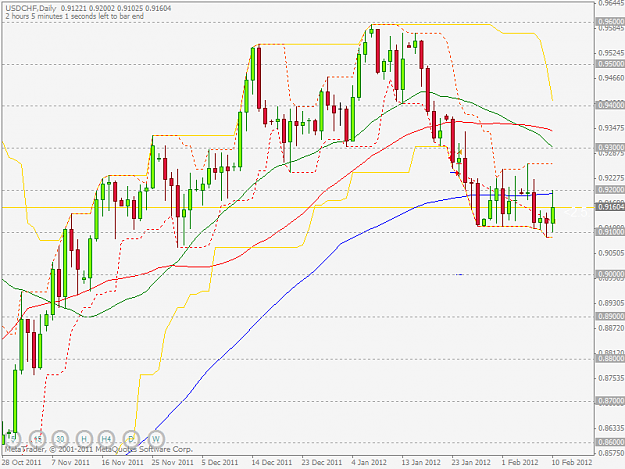Click the 13 Jan 2012 date label
This screenshot has height=469, width=625.
pyautogui.click(x=421, y=462)
